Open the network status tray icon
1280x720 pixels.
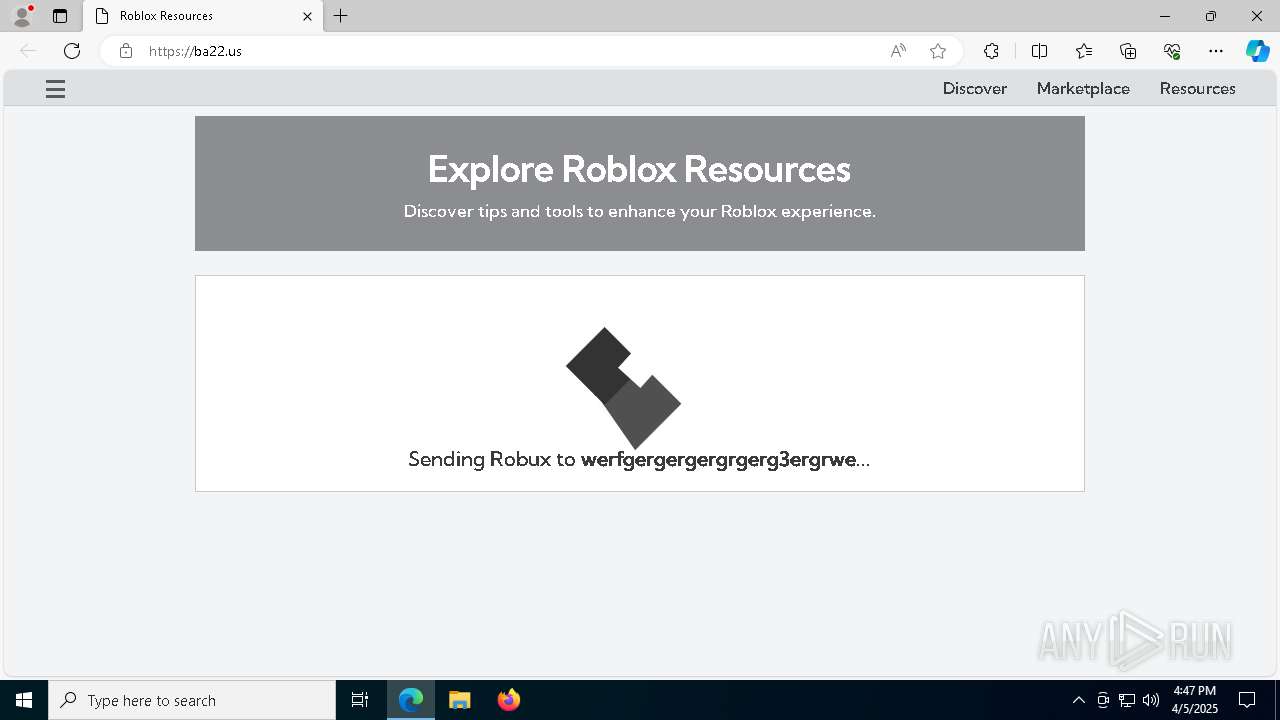point(1127,700)
